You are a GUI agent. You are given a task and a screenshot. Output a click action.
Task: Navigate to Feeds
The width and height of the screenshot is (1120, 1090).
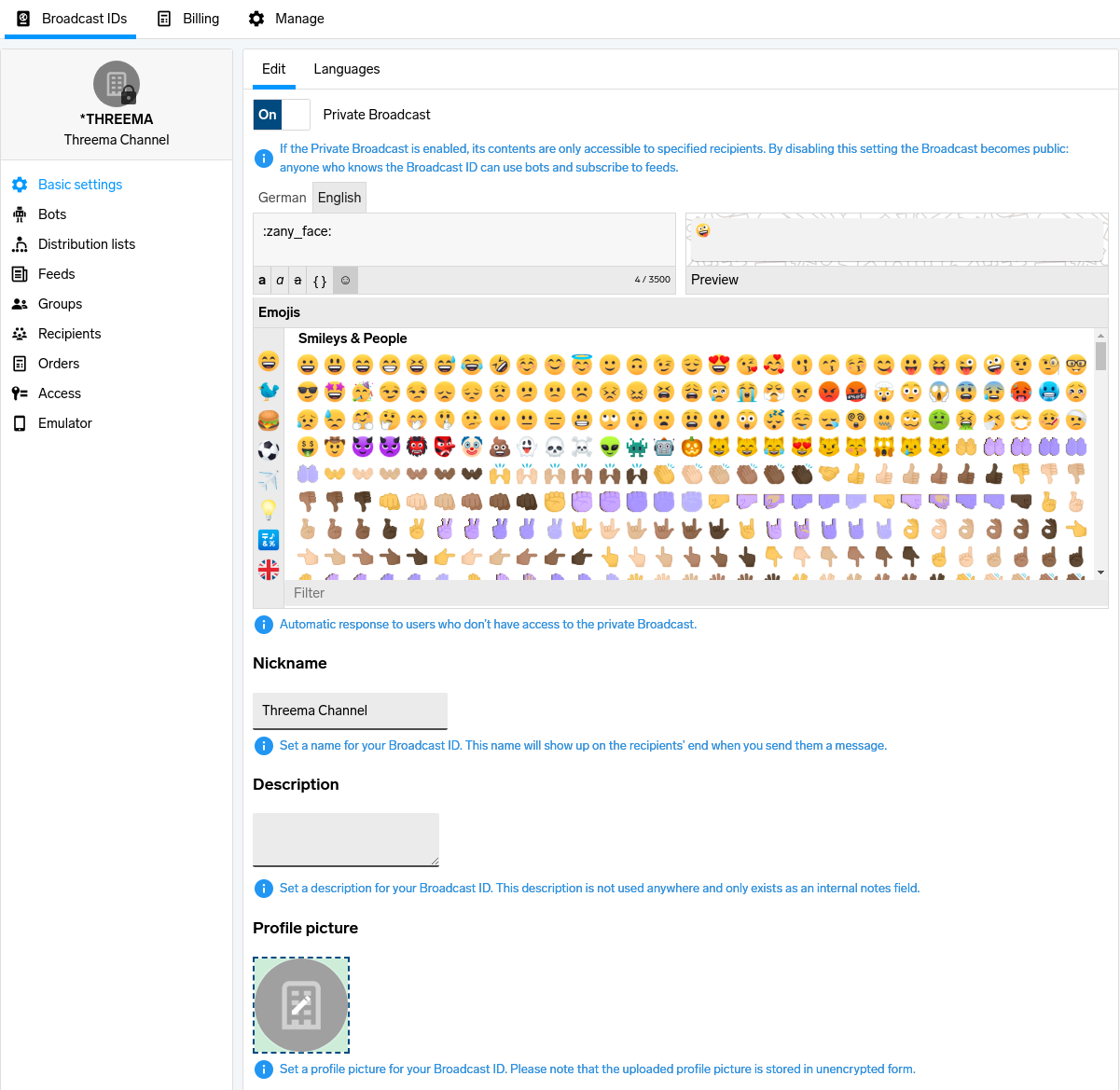coord(57,274)
